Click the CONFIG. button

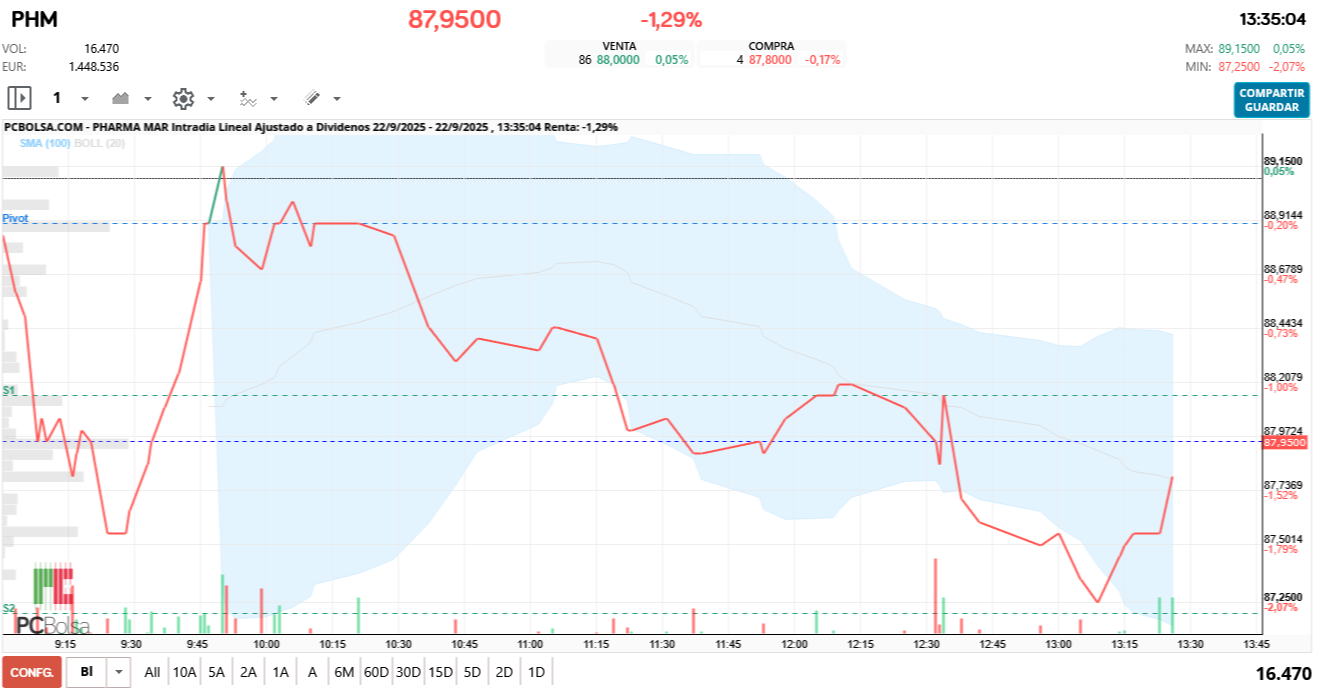pos(32,672)
